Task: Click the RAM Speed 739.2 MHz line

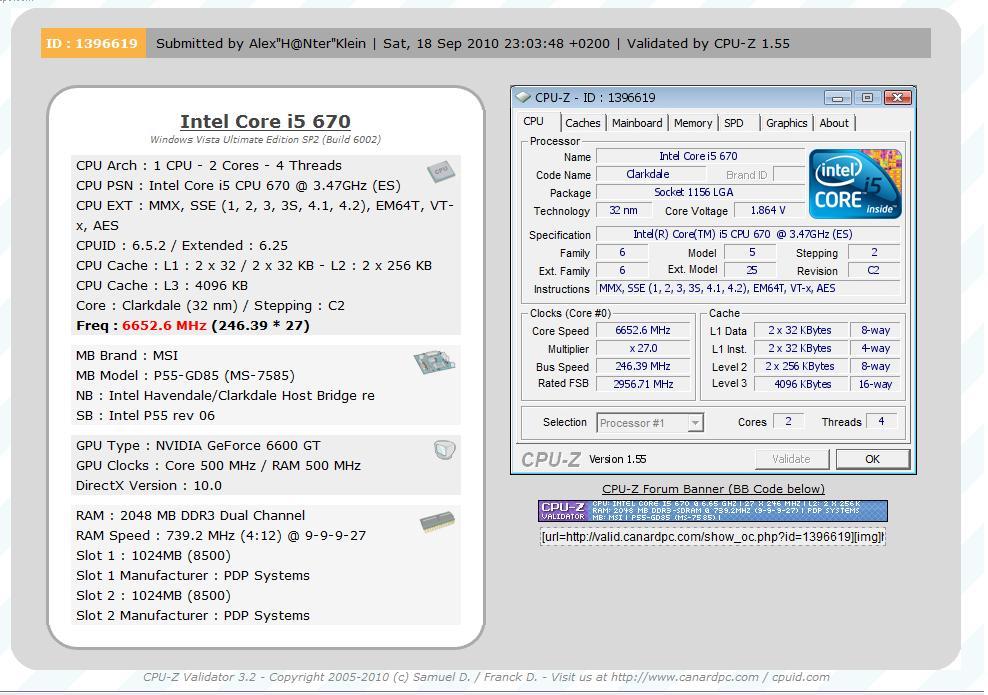Action: point(221,536)
